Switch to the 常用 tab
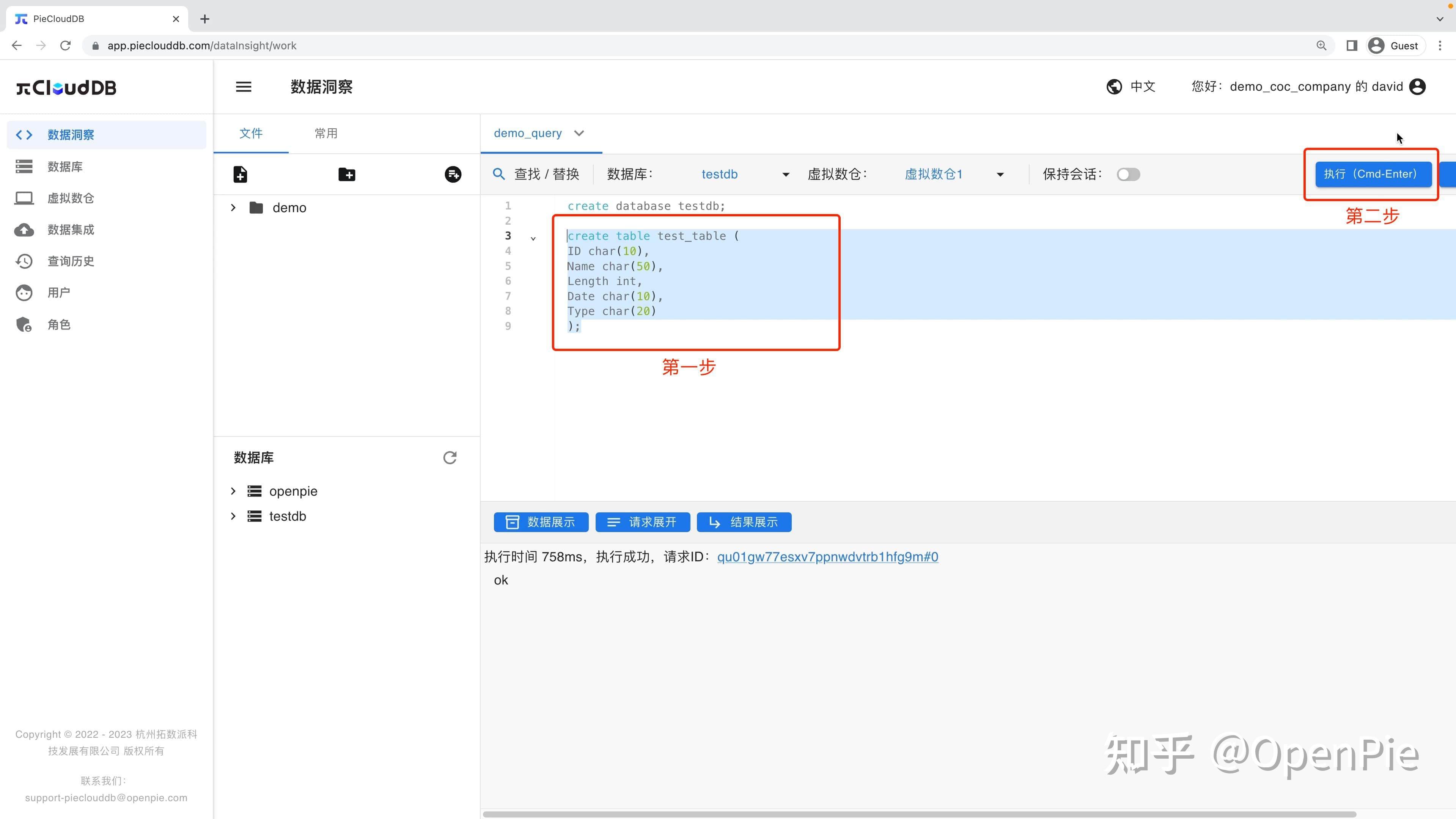1456x819 pixels. coord(326,134)
